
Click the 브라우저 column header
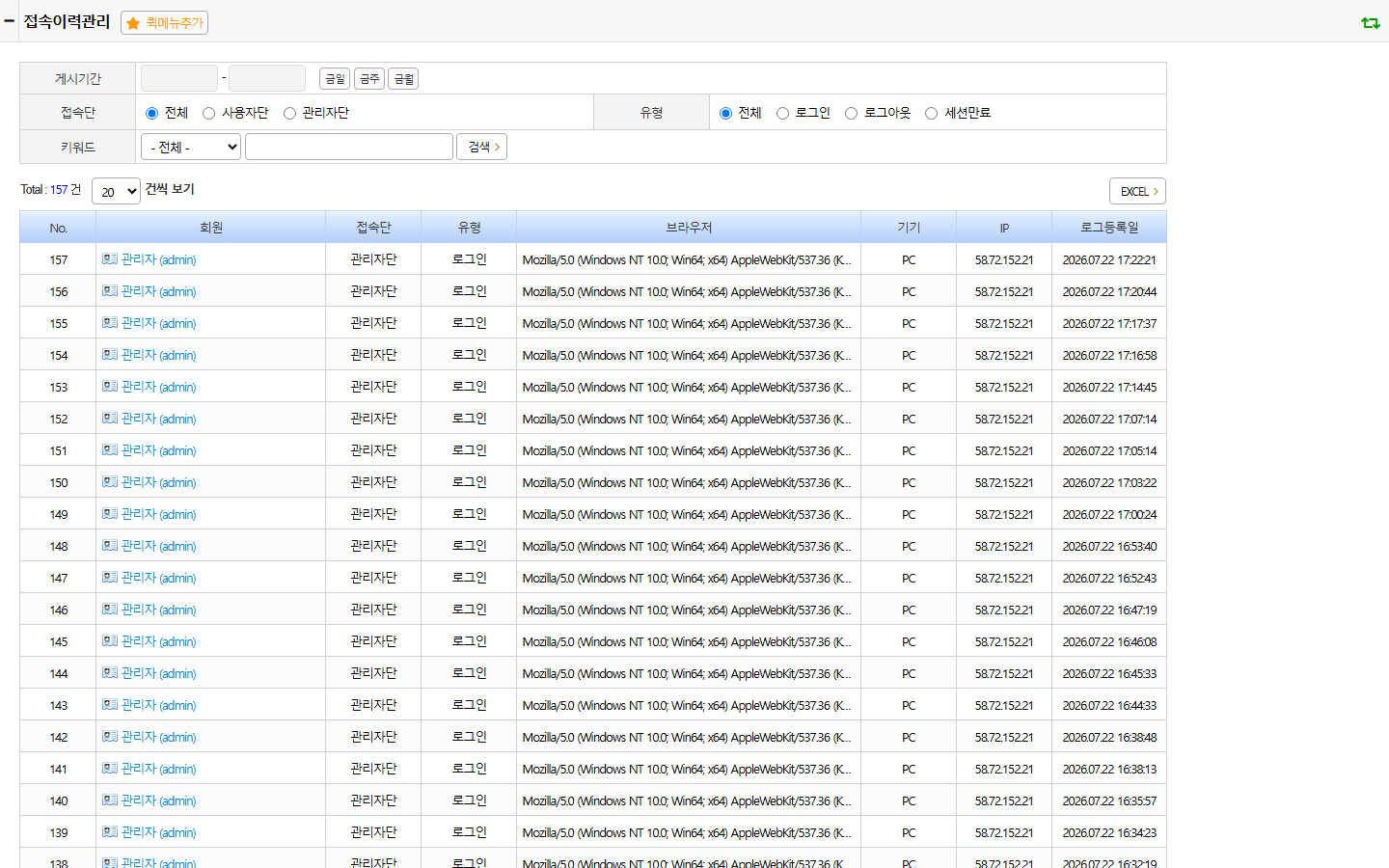pos(689,228)
